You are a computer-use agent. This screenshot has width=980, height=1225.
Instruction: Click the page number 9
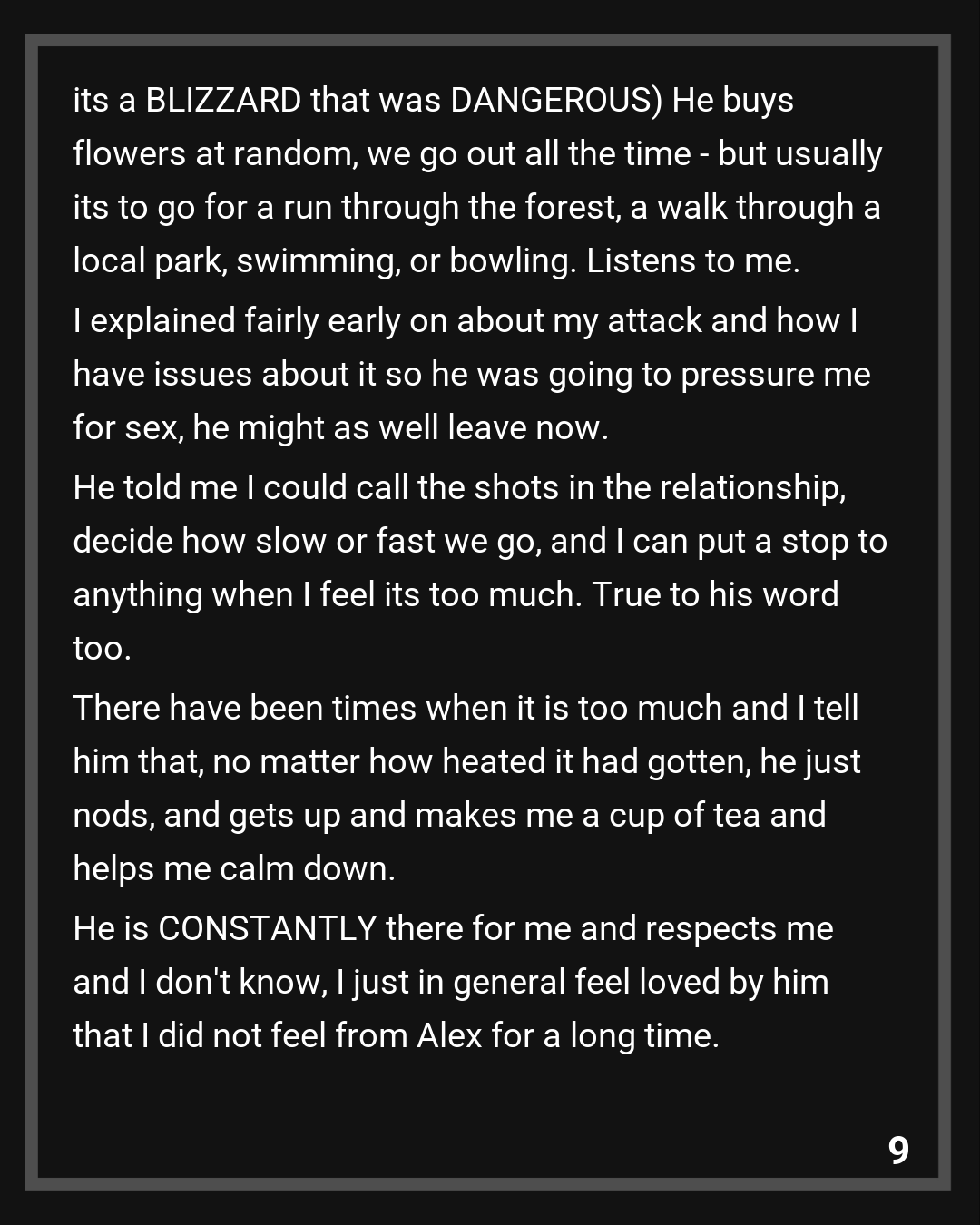pyautogui.click(x=898, y=1150)
